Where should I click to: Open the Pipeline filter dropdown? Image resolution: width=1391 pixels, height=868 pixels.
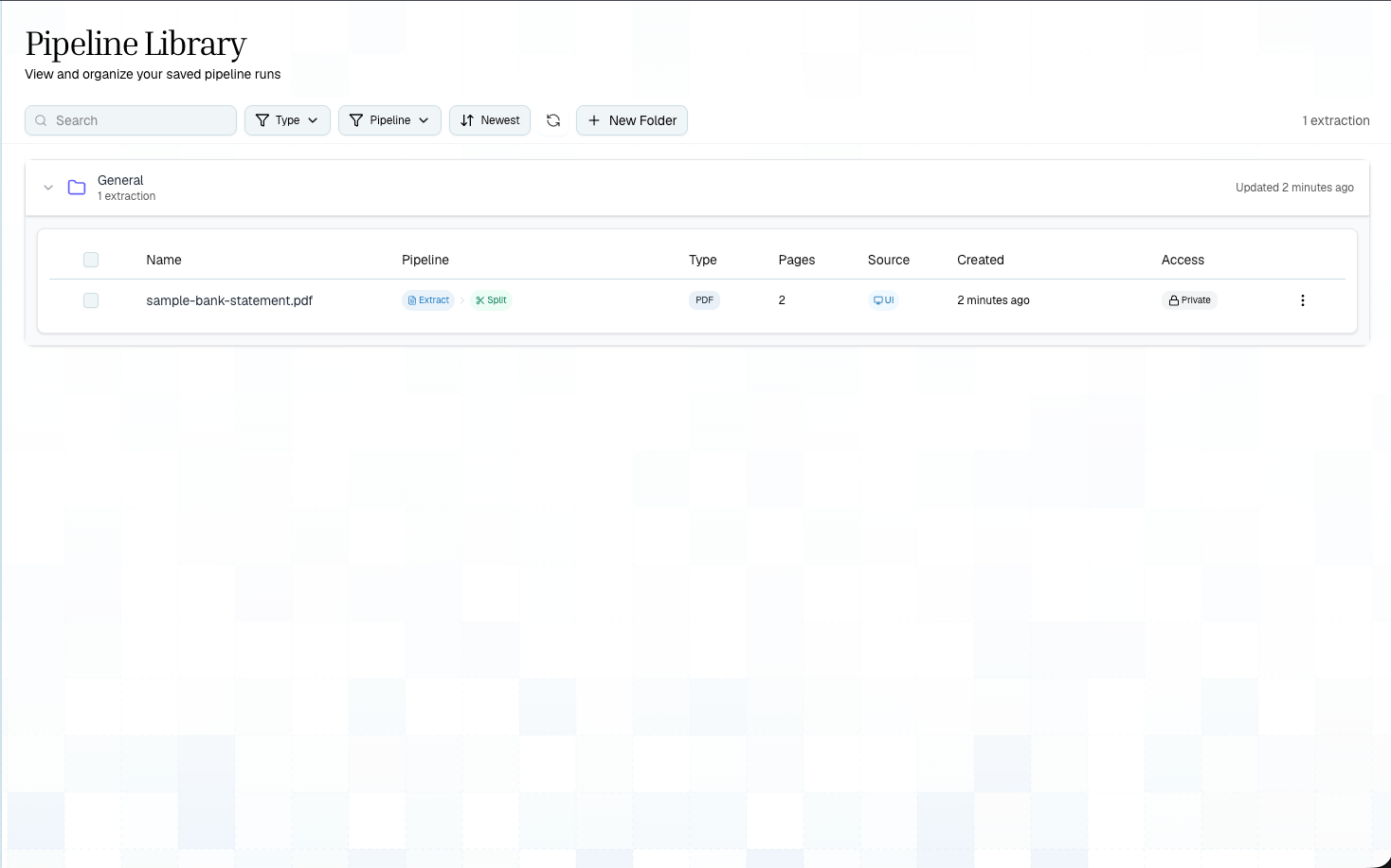tap(389, 120)
